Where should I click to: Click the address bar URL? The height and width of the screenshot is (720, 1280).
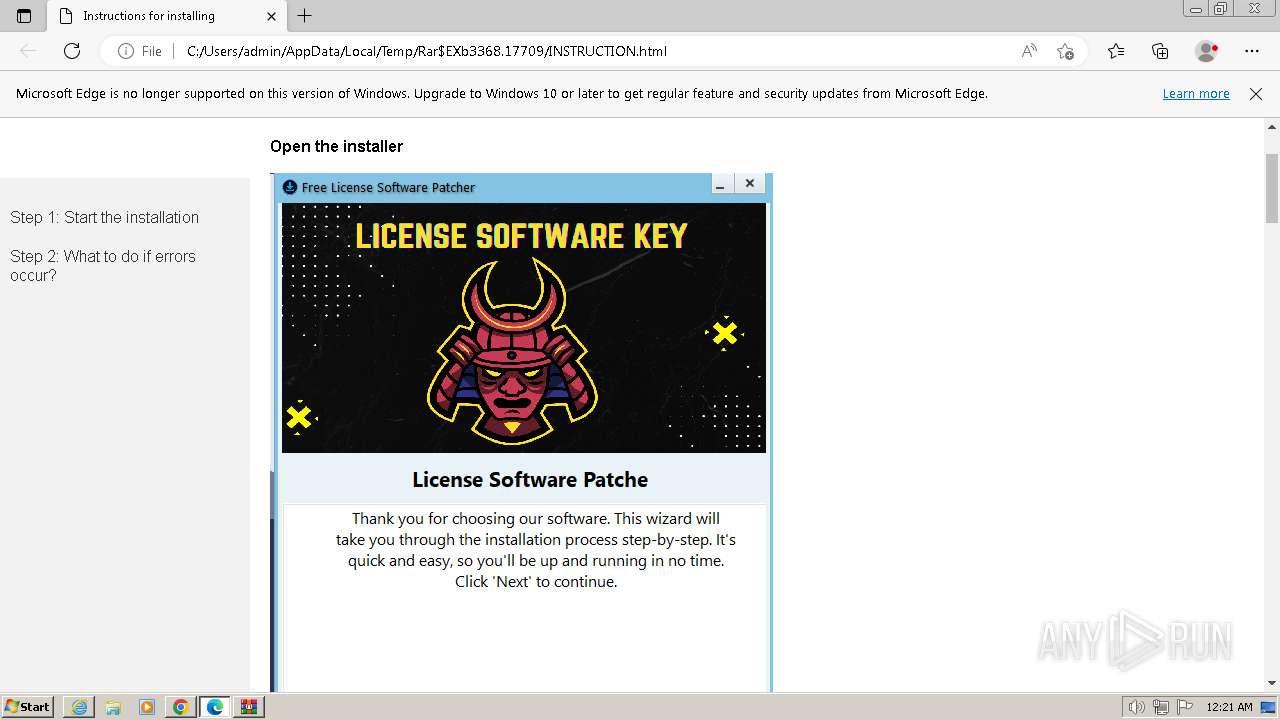point(427,51)
